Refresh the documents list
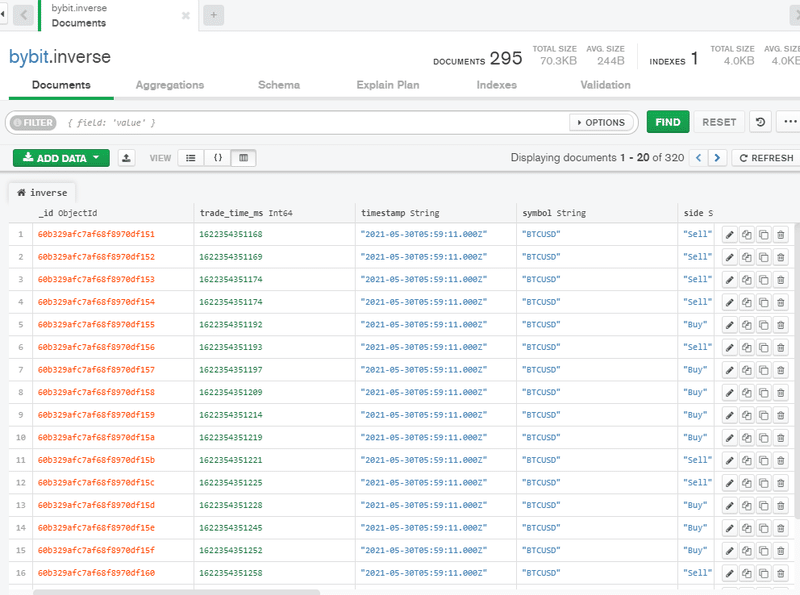The image size is (800, 595). point(765,157)
